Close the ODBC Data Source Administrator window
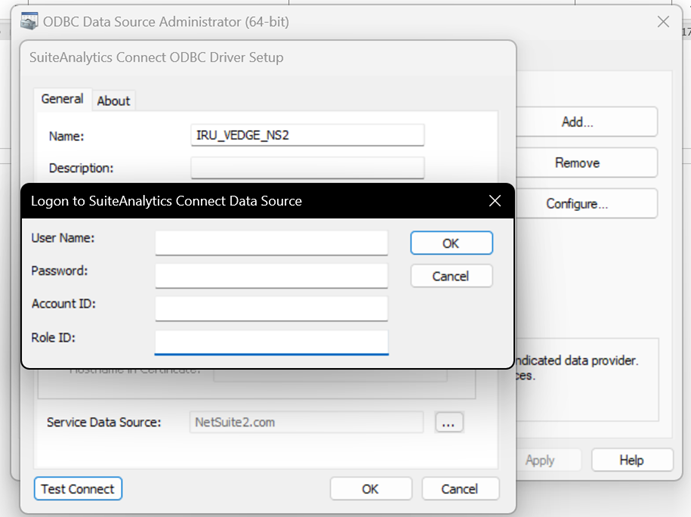The height and width of the screenshot is (517, 691). (x=663, y=22)
